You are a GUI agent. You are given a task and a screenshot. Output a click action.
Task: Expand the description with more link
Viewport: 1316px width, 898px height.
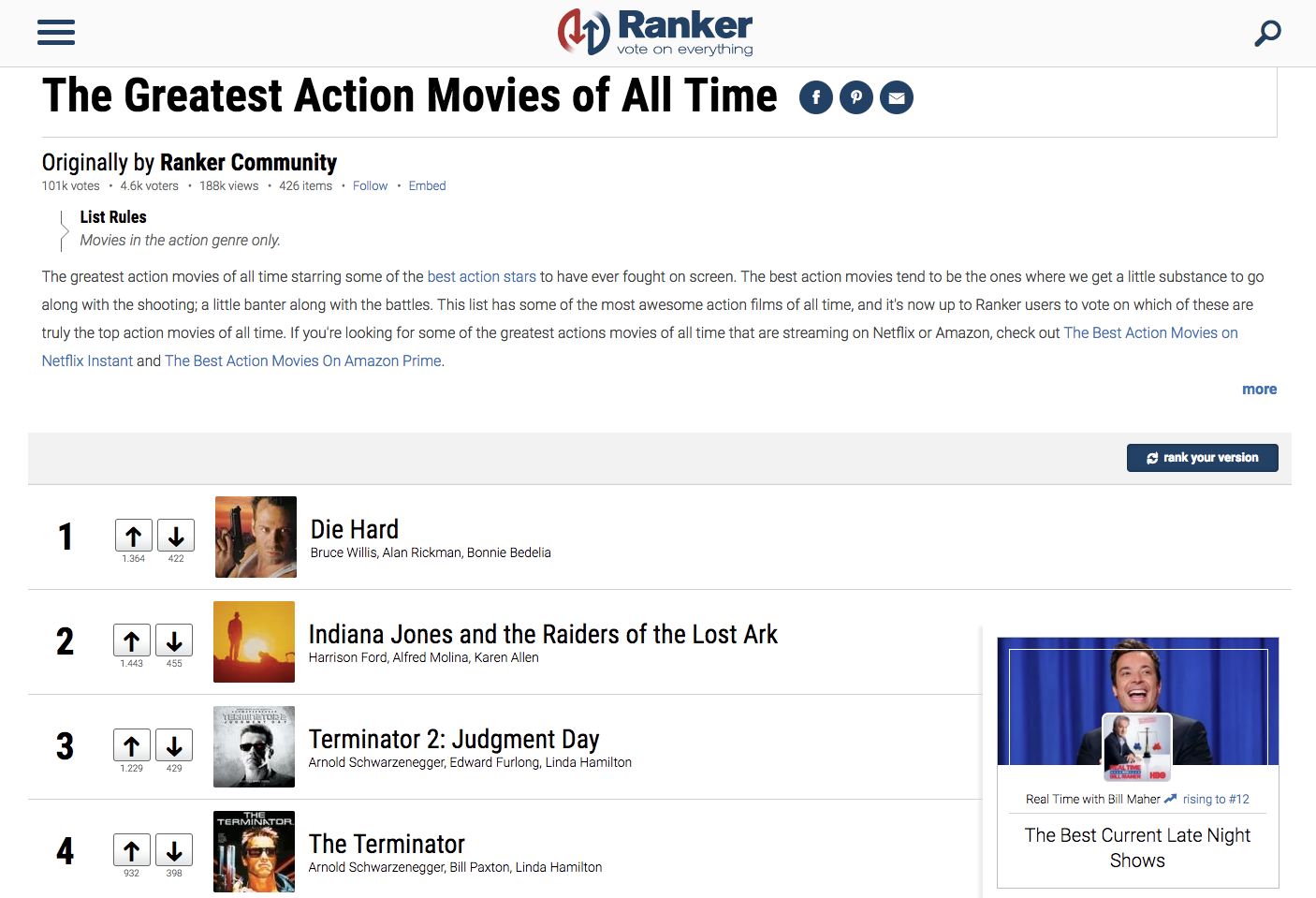1259,390
